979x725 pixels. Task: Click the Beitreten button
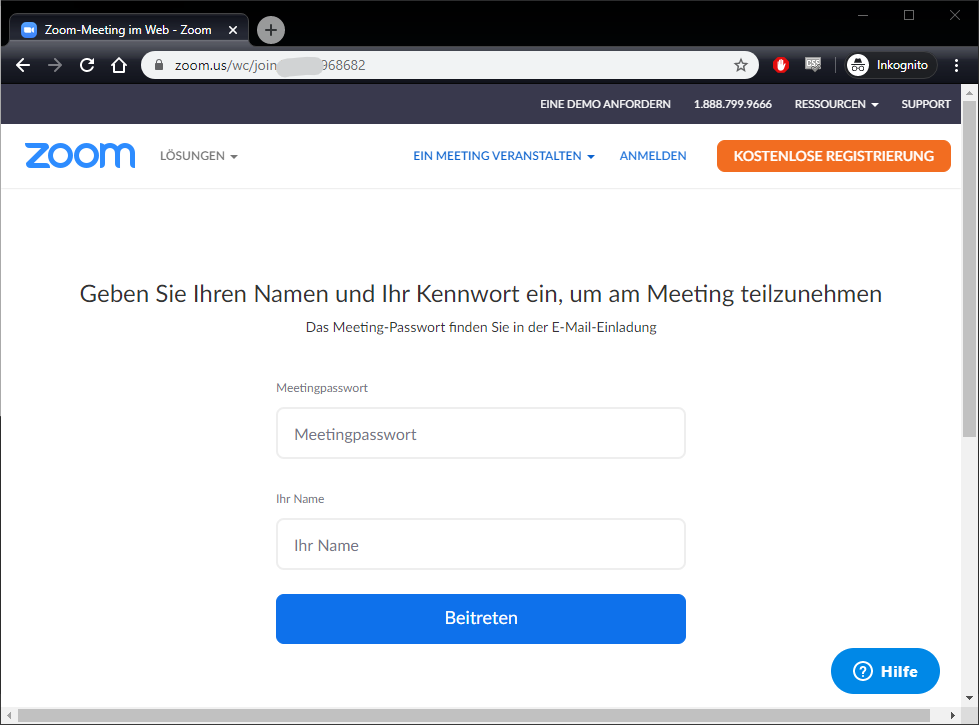tap(481, 618)
